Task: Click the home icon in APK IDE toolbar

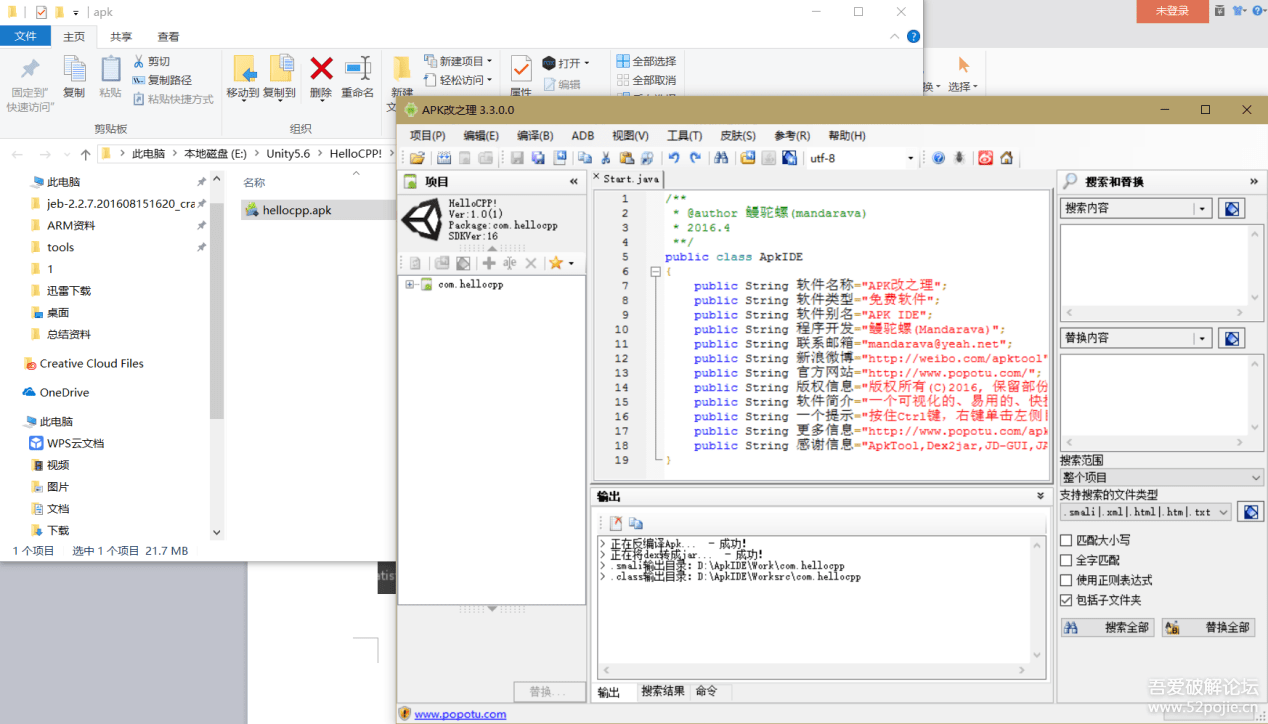Action: tap(1006, 158)
